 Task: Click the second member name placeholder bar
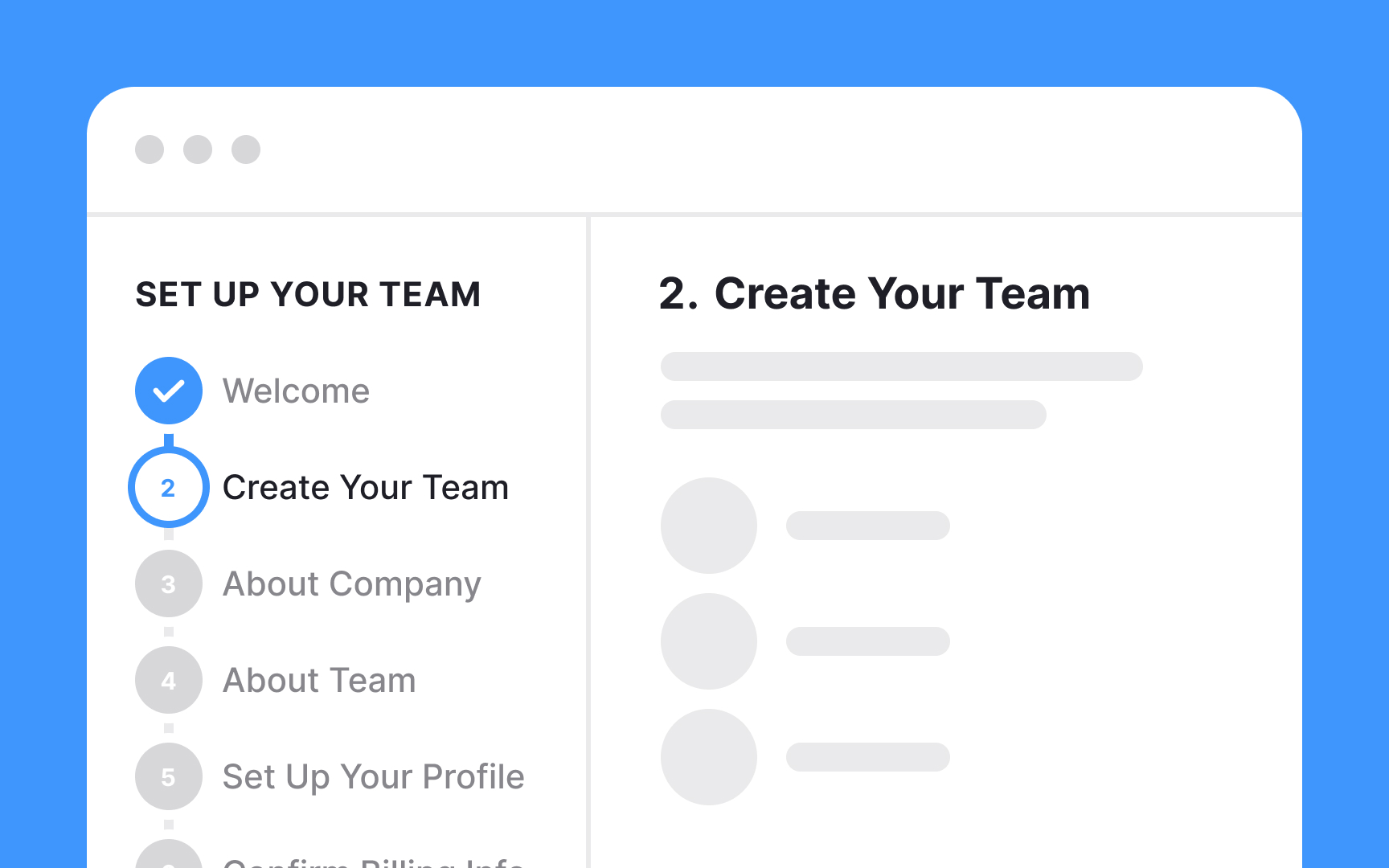click(x=868, y=641)
